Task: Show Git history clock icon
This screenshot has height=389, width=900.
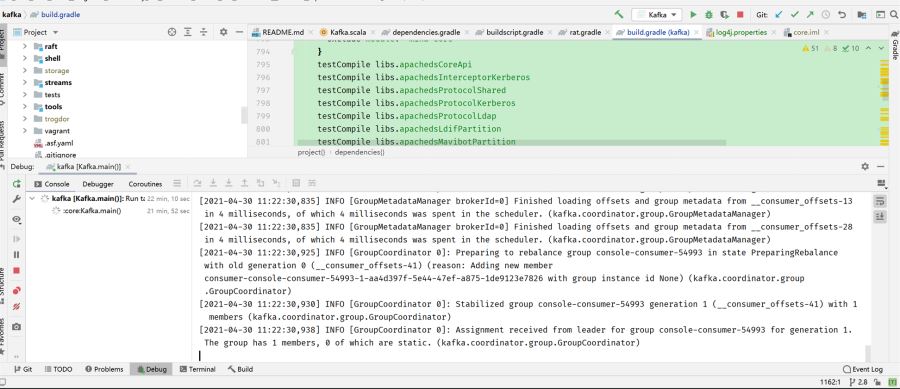Action: pos(826,14)
